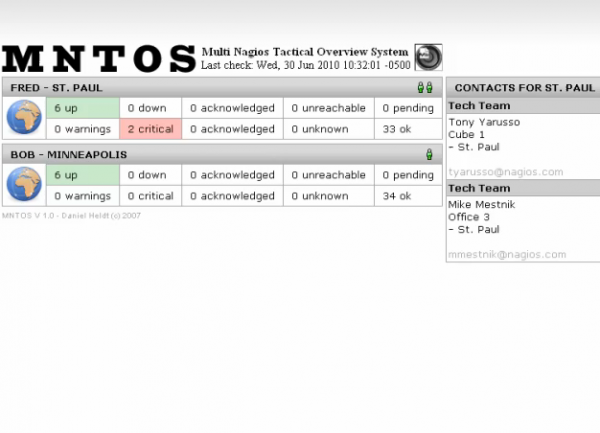Click the contacts icons in Fred - St. Paul header
This screenshot has height=433, width=600.
coord(425,88)
